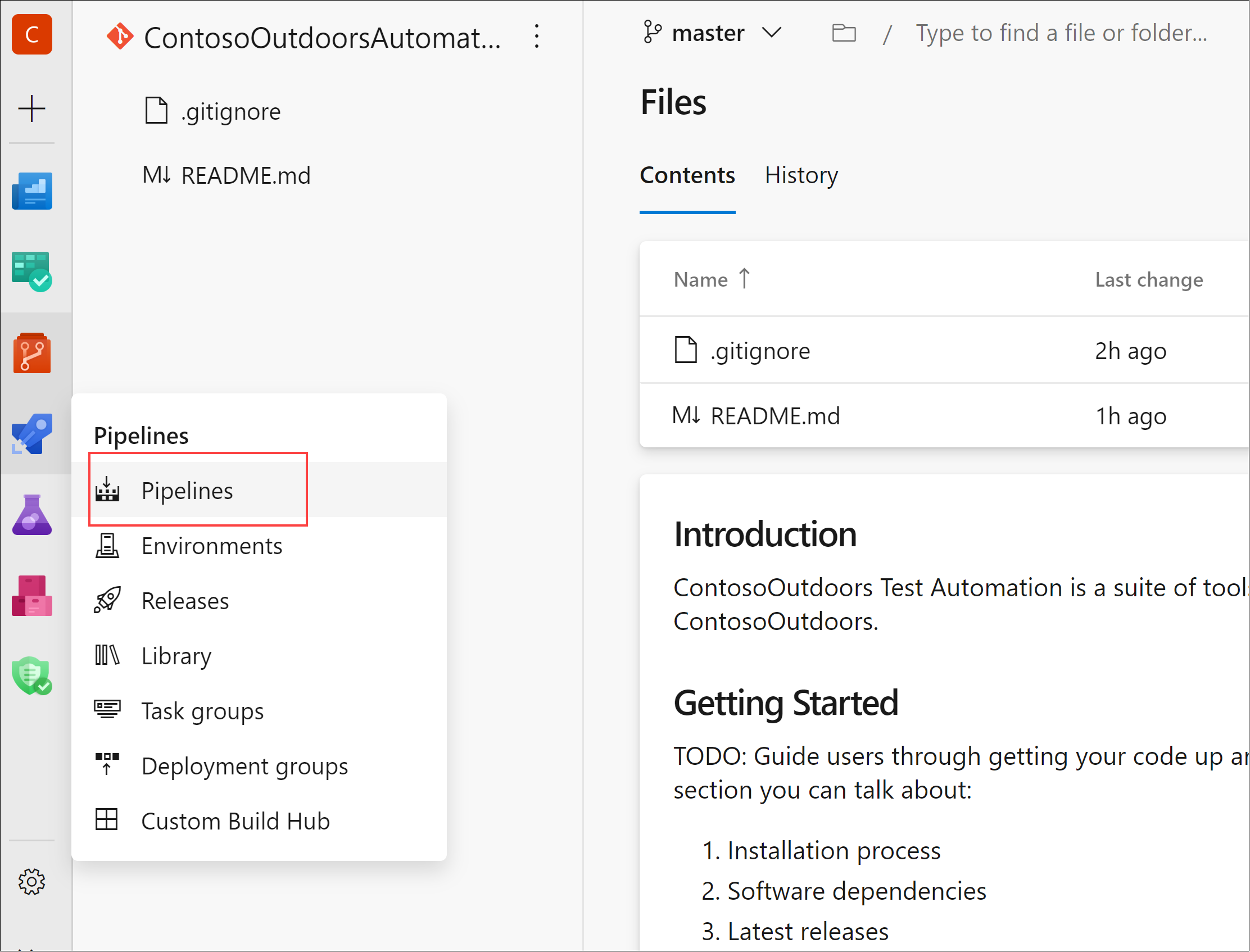Viewport: 1250px width, 952px height.
Task: Open .gitignore in the Contents list
Action: tap(759, 351)
